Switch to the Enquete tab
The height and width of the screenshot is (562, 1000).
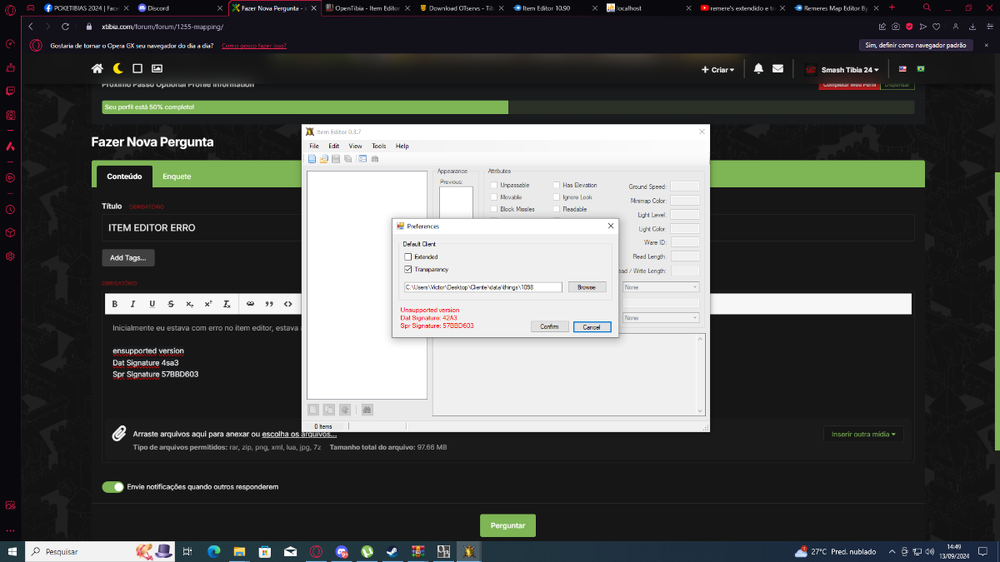(x=177, y=176)
